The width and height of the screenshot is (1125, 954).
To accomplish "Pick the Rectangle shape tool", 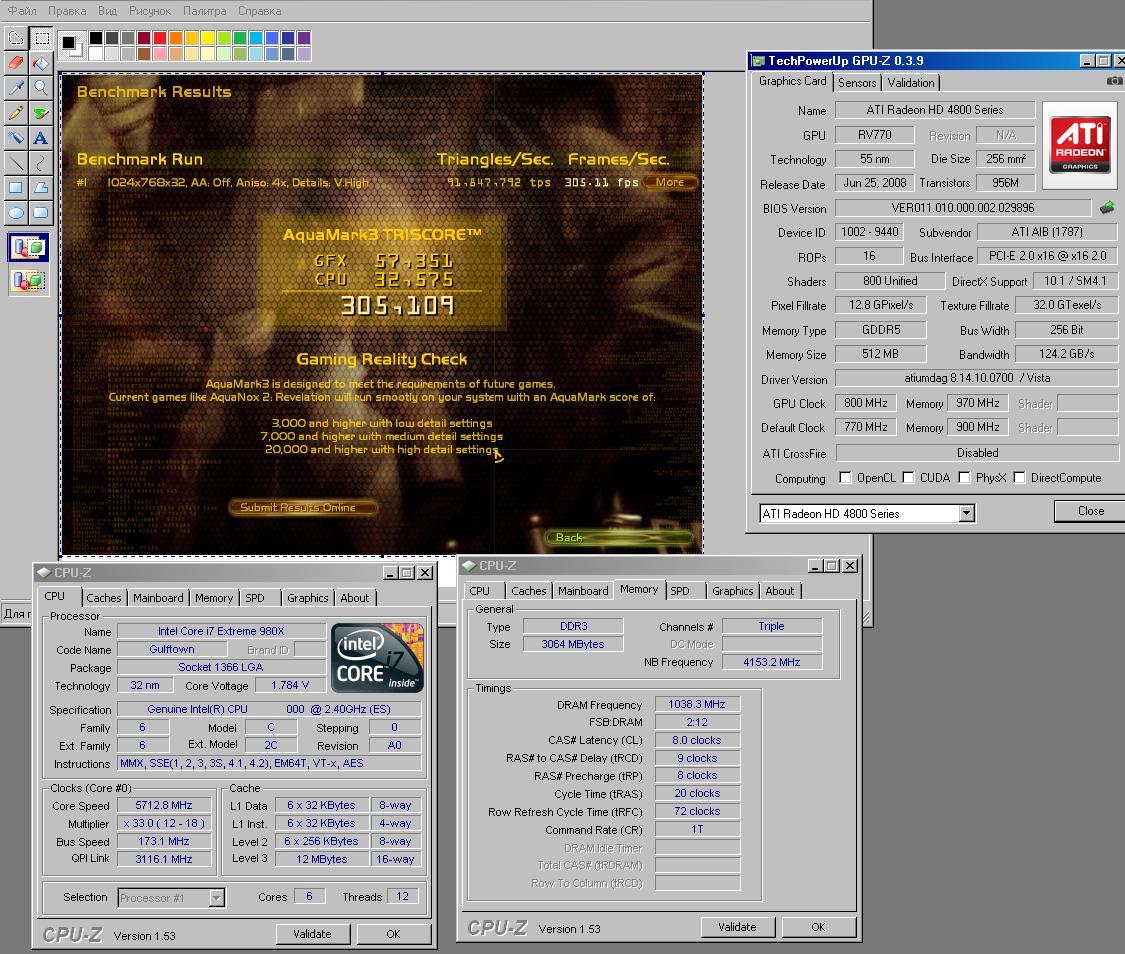I will pyautogui.click(x=16, y=188).
